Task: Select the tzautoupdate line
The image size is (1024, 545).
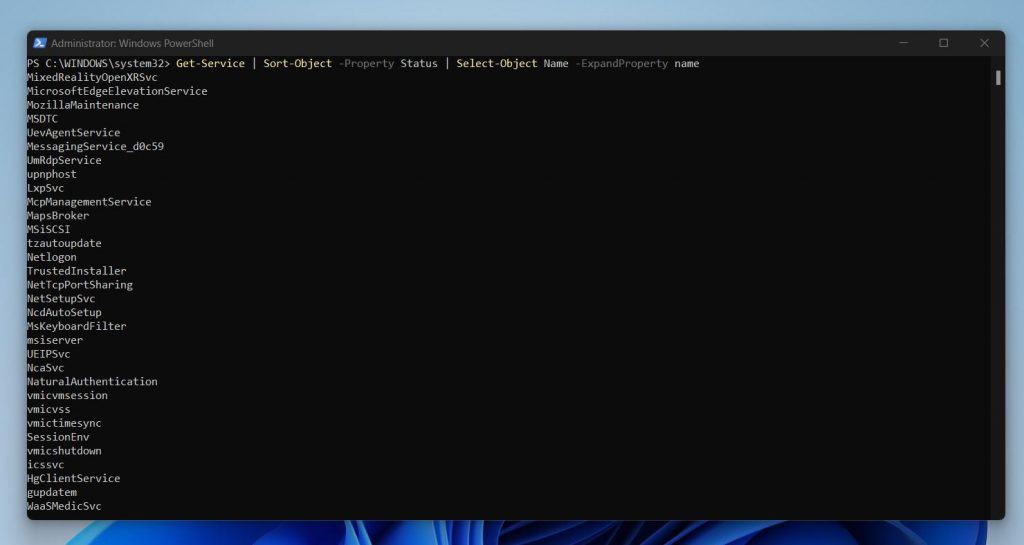Action: tap(64, 243)
